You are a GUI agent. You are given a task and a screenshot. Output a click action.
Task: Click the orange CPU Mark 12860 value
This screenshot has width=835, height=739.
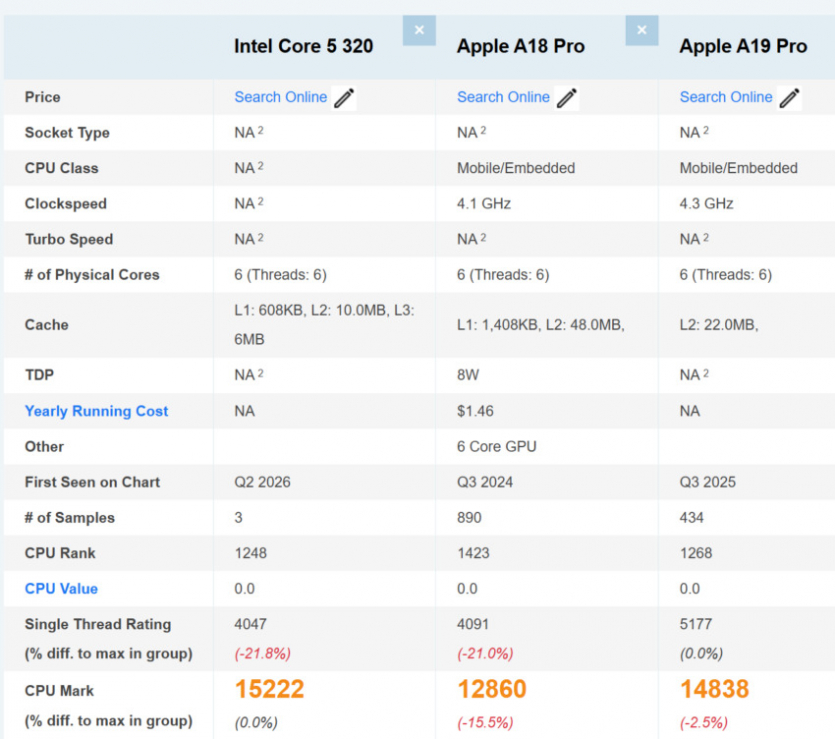click(490, 688)
